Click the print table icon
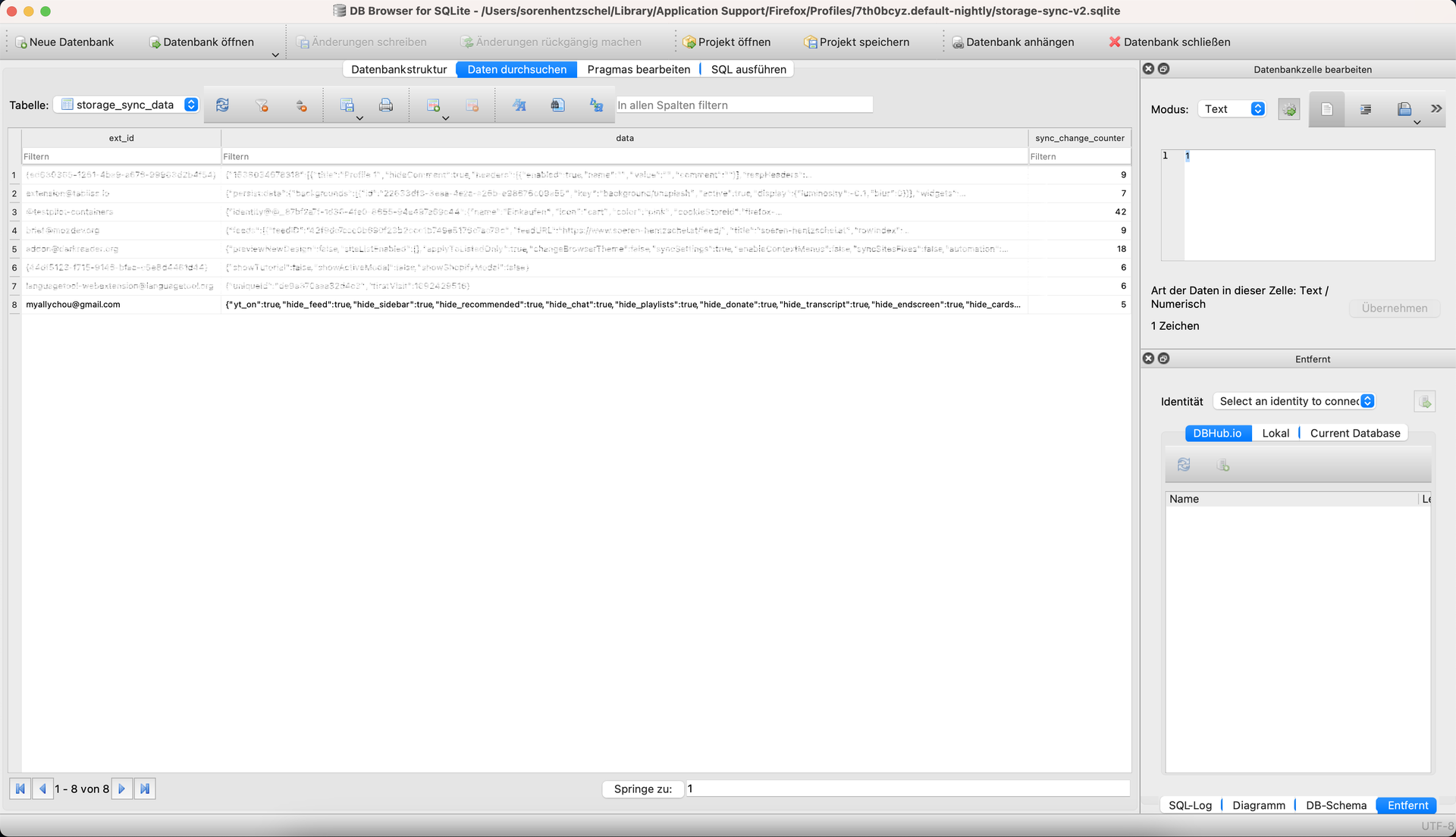 tap(386, 105)
